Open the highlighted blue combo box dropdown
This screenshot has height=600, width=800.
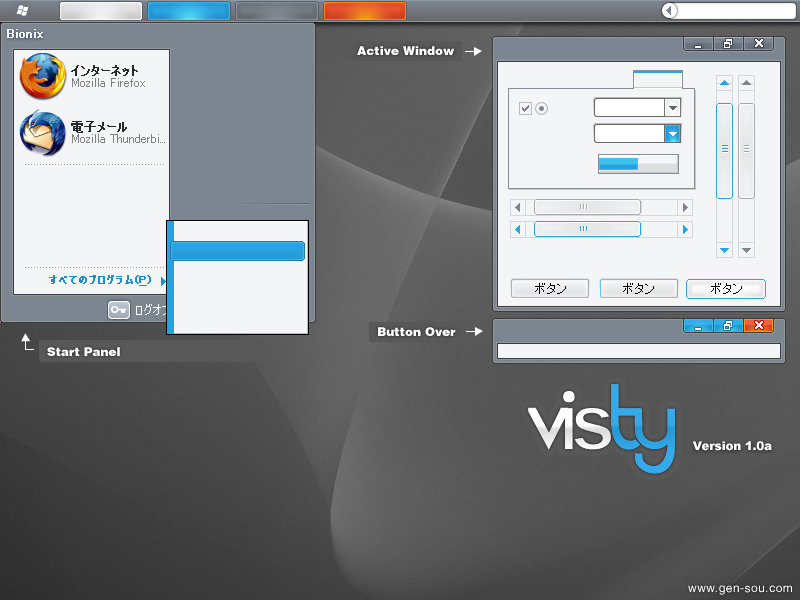[x=673, y=131]
